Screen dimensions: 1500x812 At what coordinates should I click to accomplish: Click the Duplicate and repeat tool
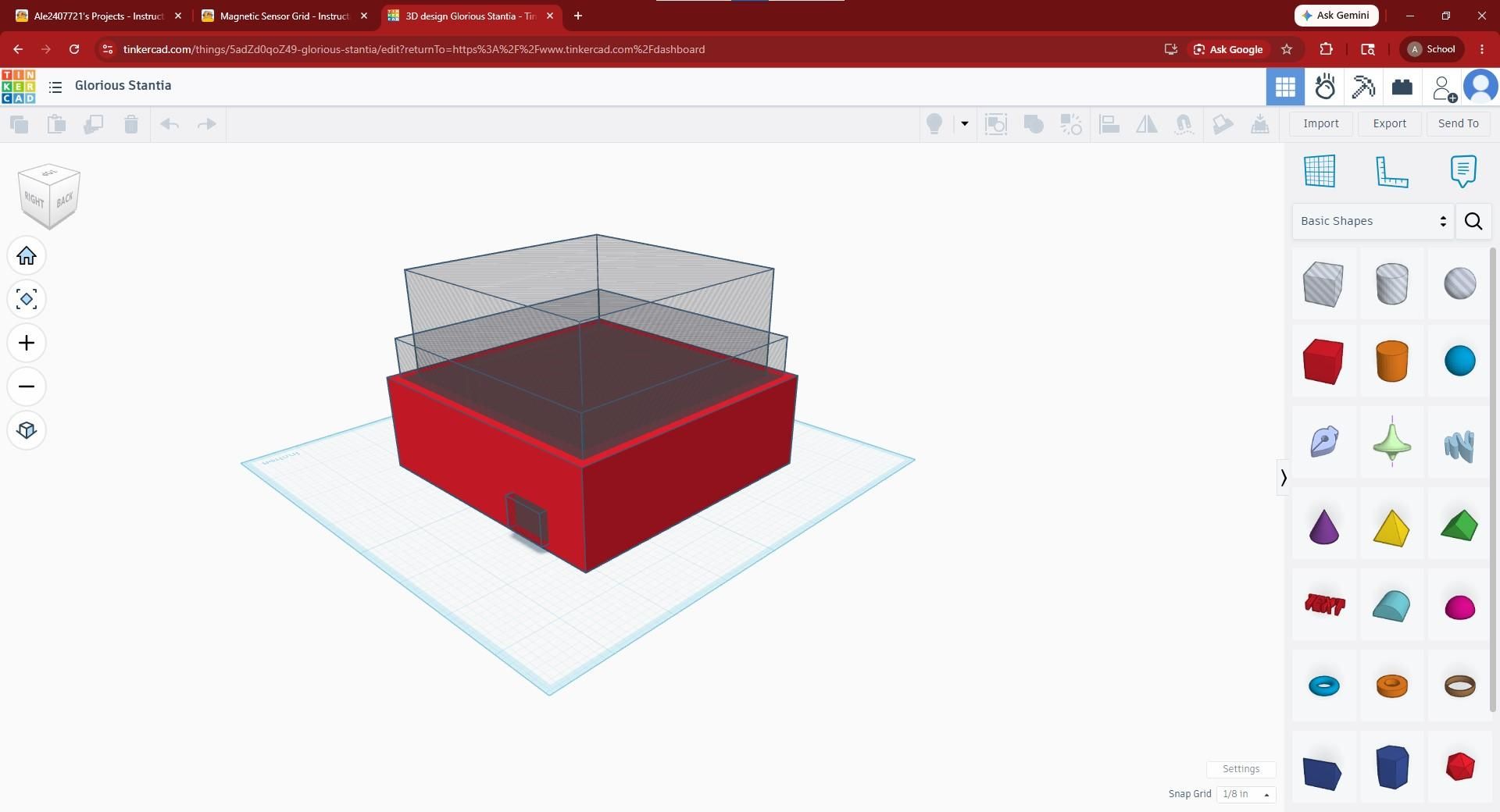(94, 124)
